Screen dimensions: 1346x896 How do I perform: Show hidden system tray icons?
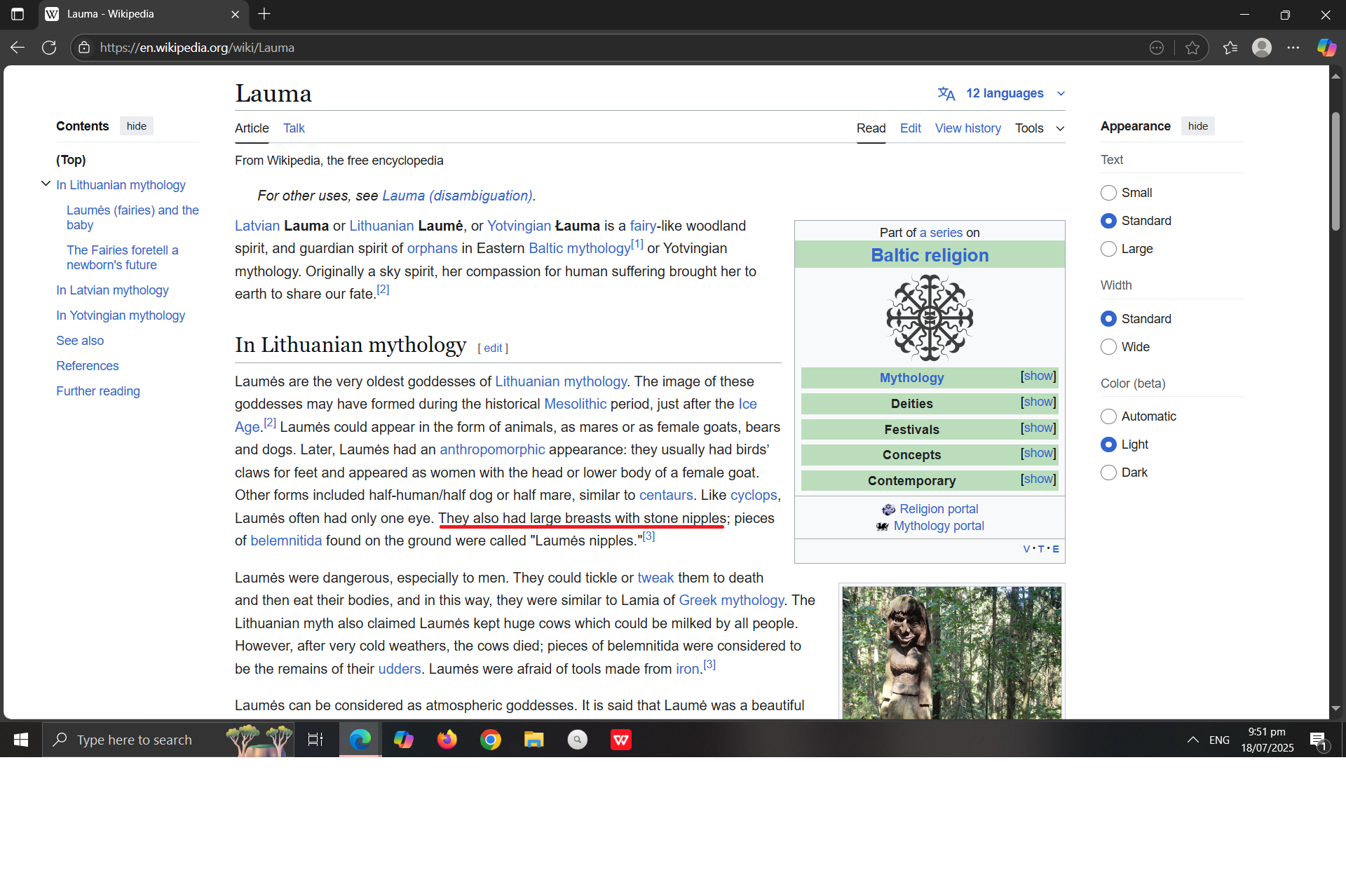(x=1192, y=740)
